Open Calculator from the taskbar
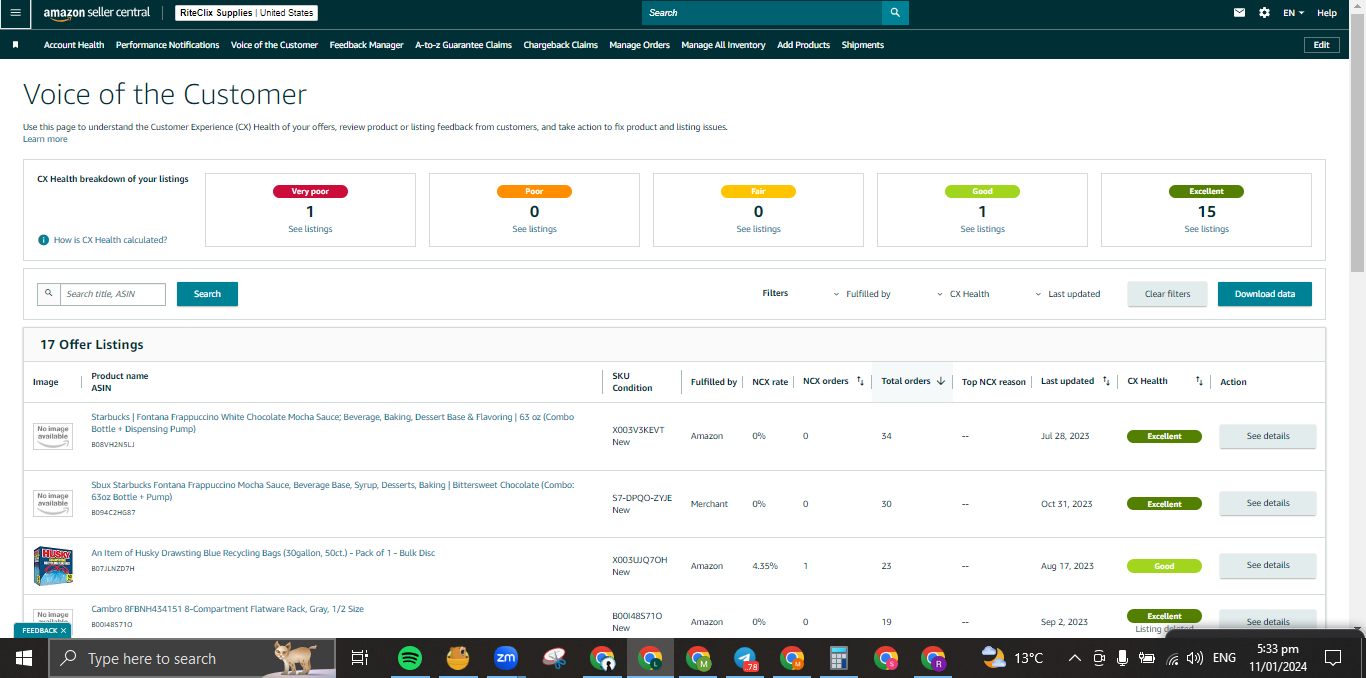The width and height of the screenshot is (1366, 678). [x=839, y=658]
